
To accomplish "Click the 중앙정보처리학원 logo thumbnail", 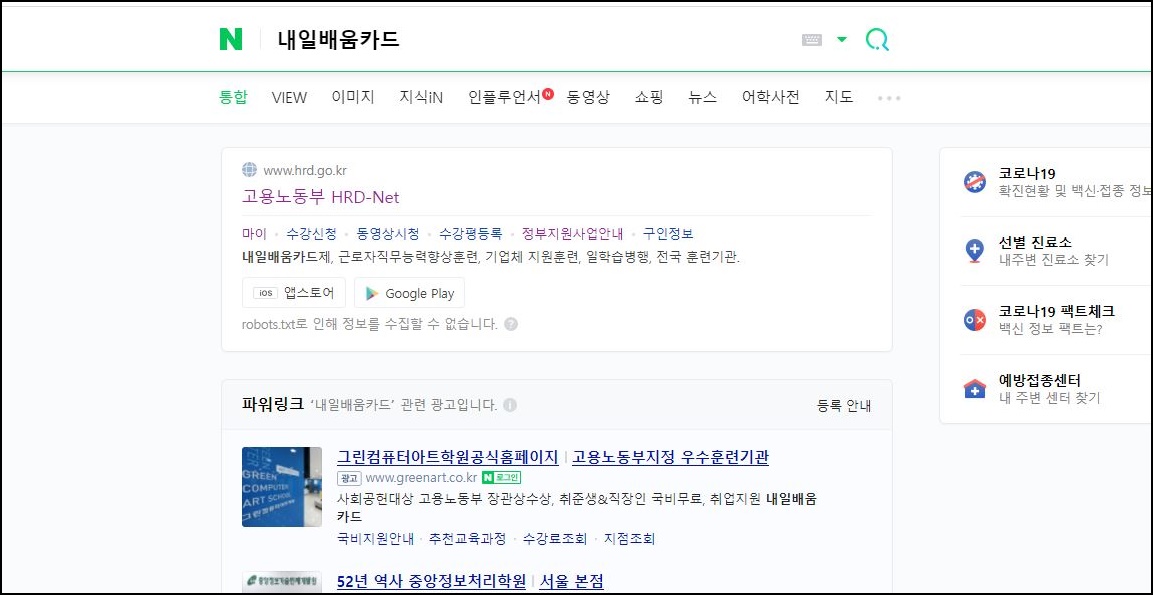I will (x=282, y=582).
